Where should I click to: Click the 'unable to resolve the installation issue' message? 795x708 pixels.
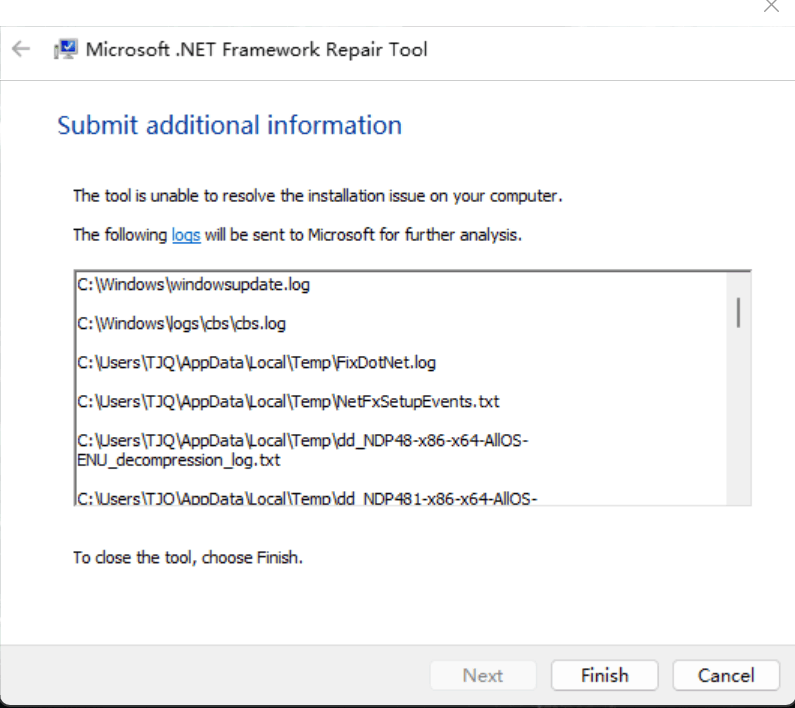(x=318, y=196)
